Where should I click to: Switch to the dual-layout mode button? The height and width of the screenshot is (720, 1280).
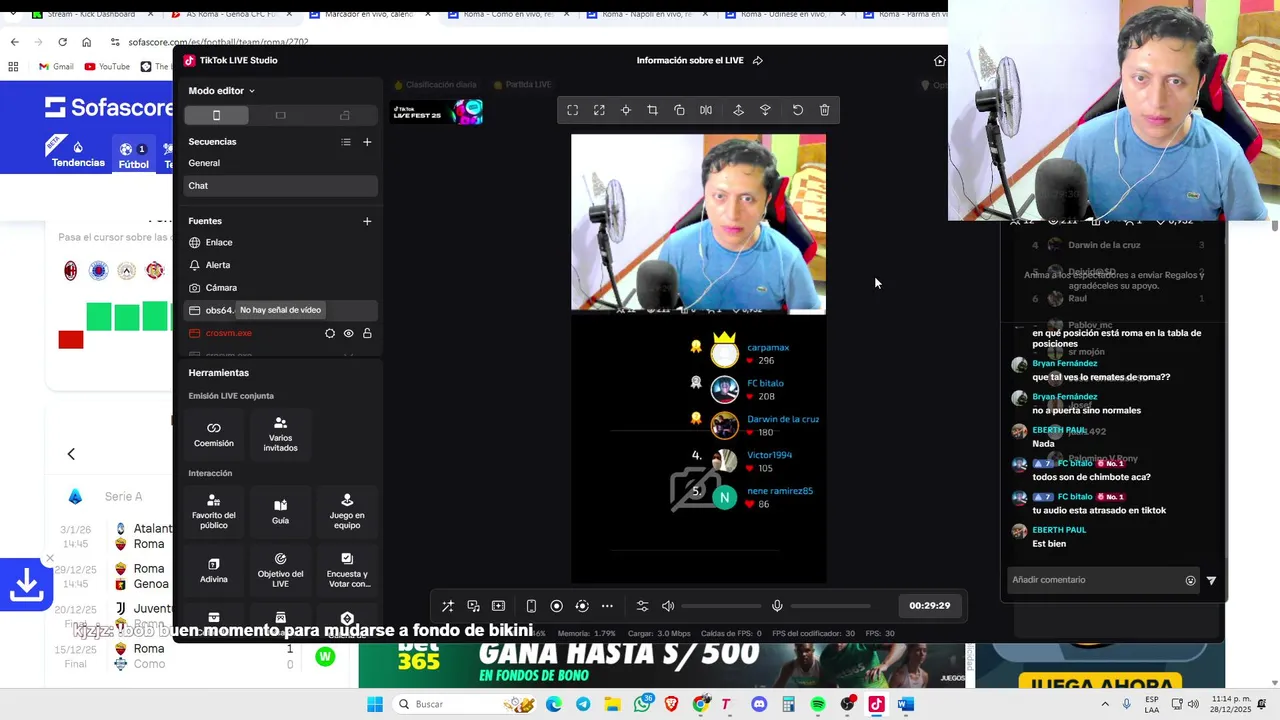[345, 115]
